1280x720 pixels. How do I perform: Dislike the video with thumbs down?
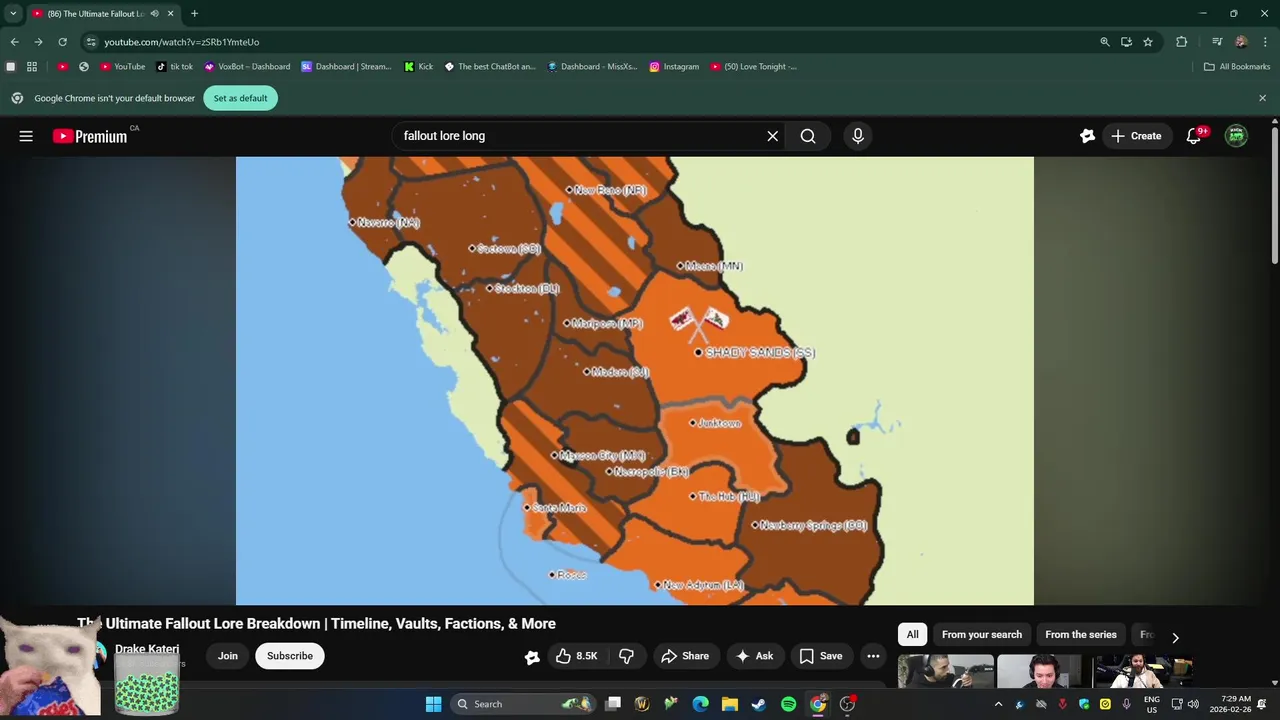(x=626, y=656)
